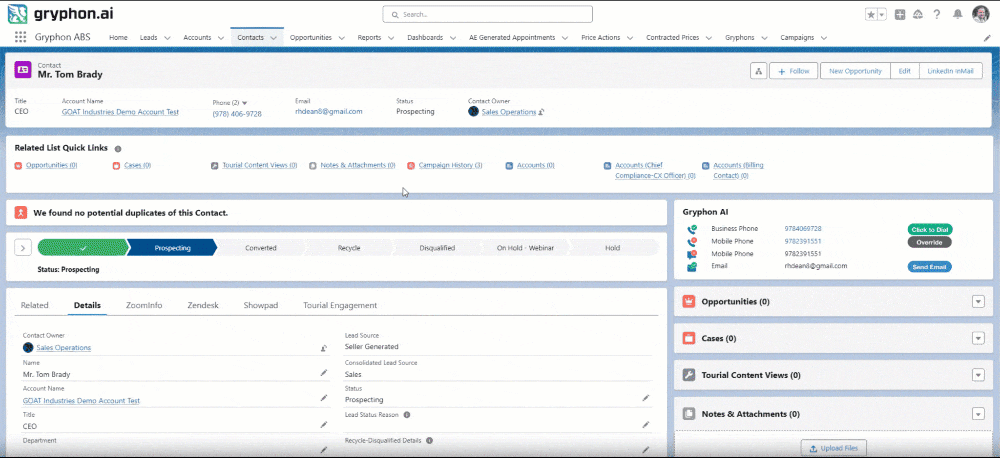The height and width of the screenshot is (458, 1000).
Task: Edit the Lead Status Reason pencil icon
Action: (646, 424)
